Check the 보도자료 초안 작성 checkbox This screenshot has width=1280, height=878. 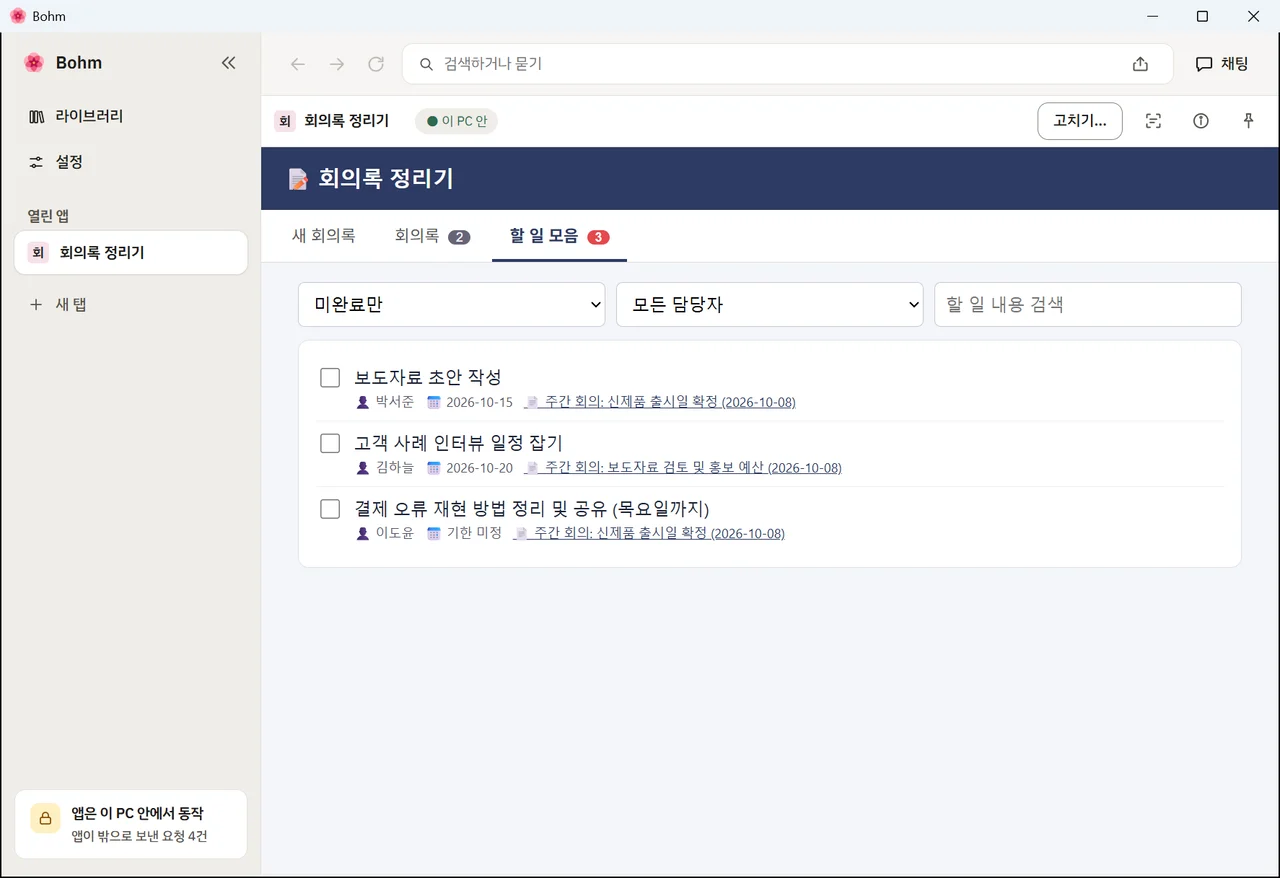coord(330,378)
